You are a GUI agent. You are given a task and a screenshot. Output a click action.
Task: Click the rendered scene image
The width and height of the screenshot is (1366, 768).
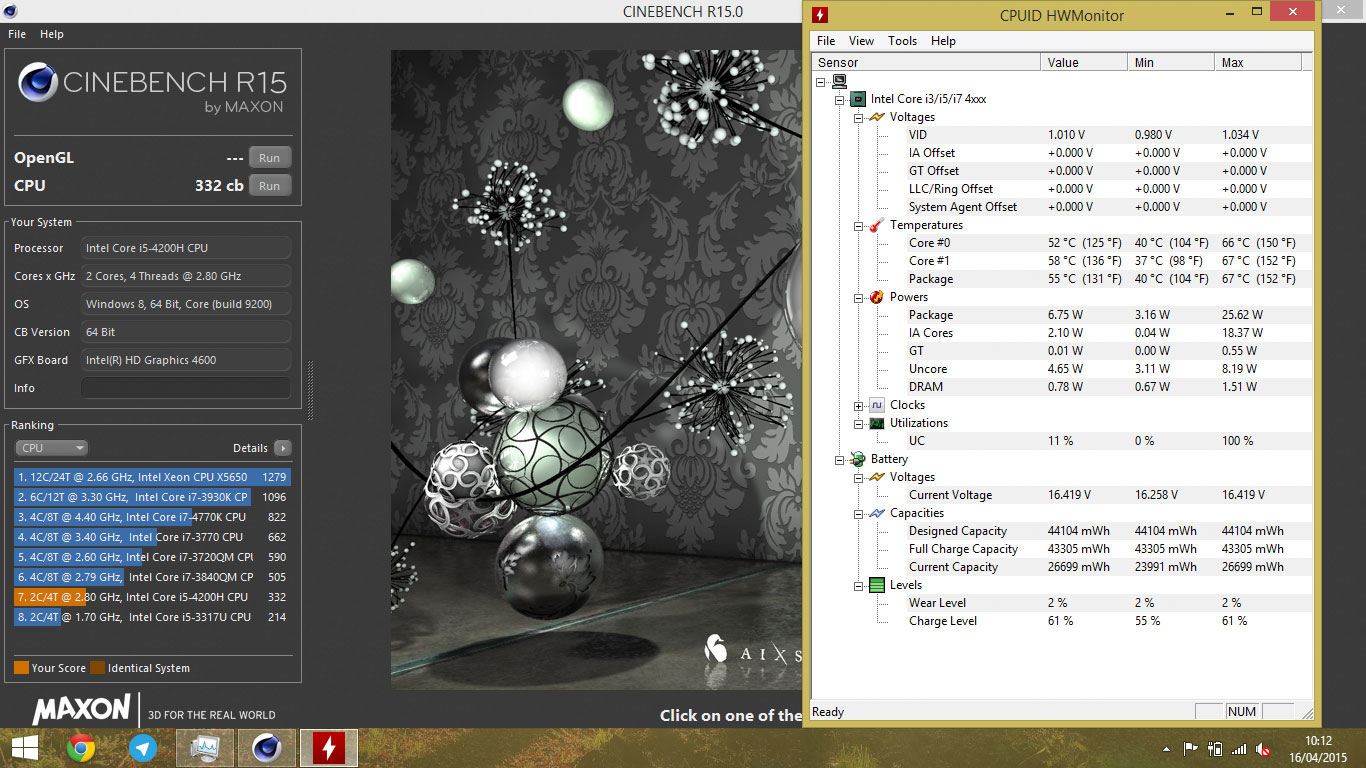tap(596, 370)
